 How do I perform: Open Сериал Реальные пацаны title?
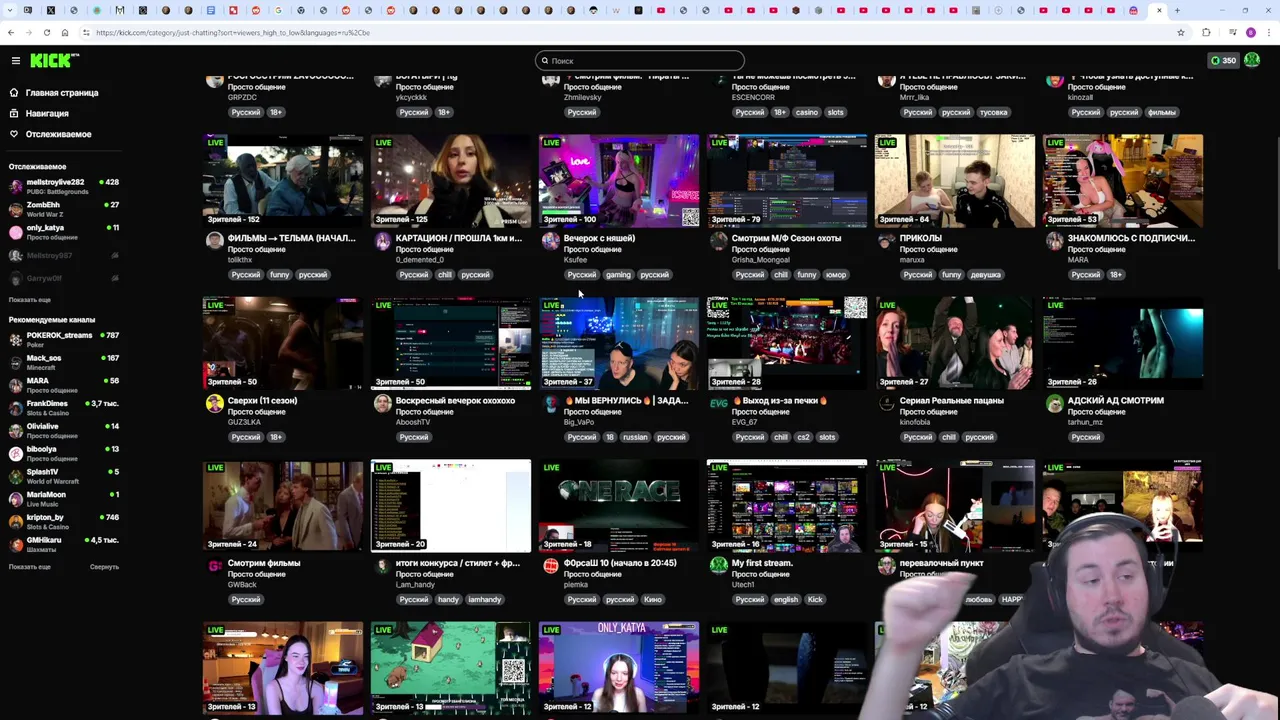[951, 401]
